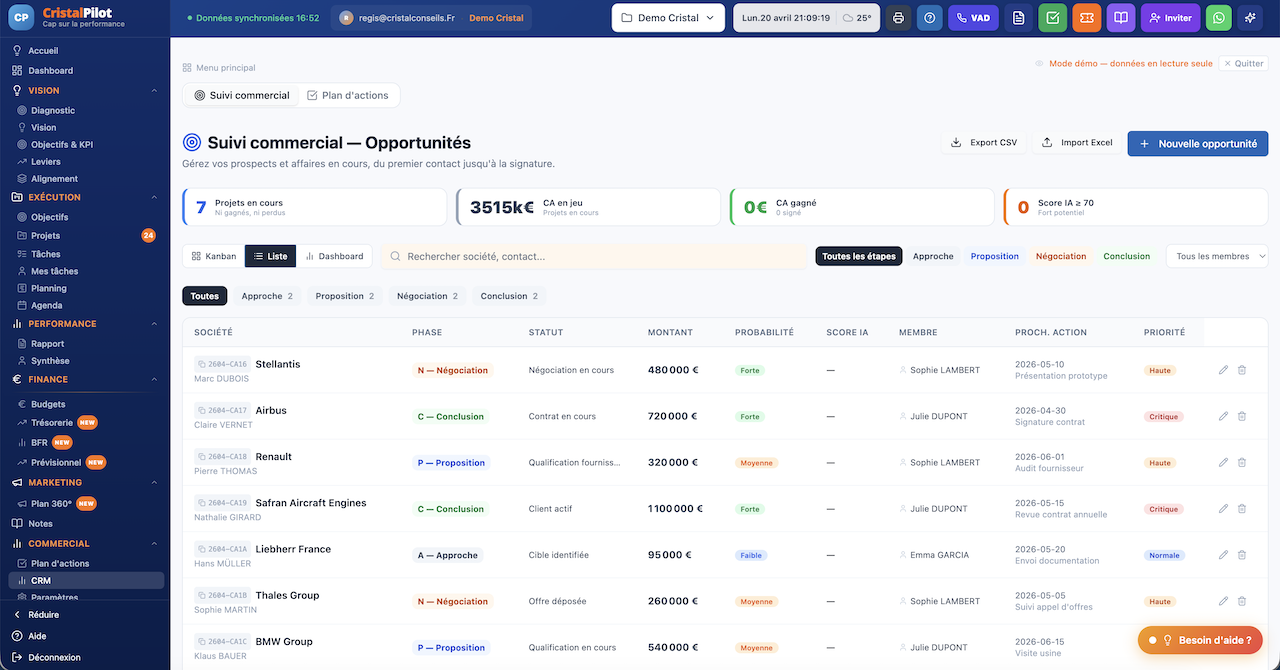Collapse the VISION sidebar section

155,90
